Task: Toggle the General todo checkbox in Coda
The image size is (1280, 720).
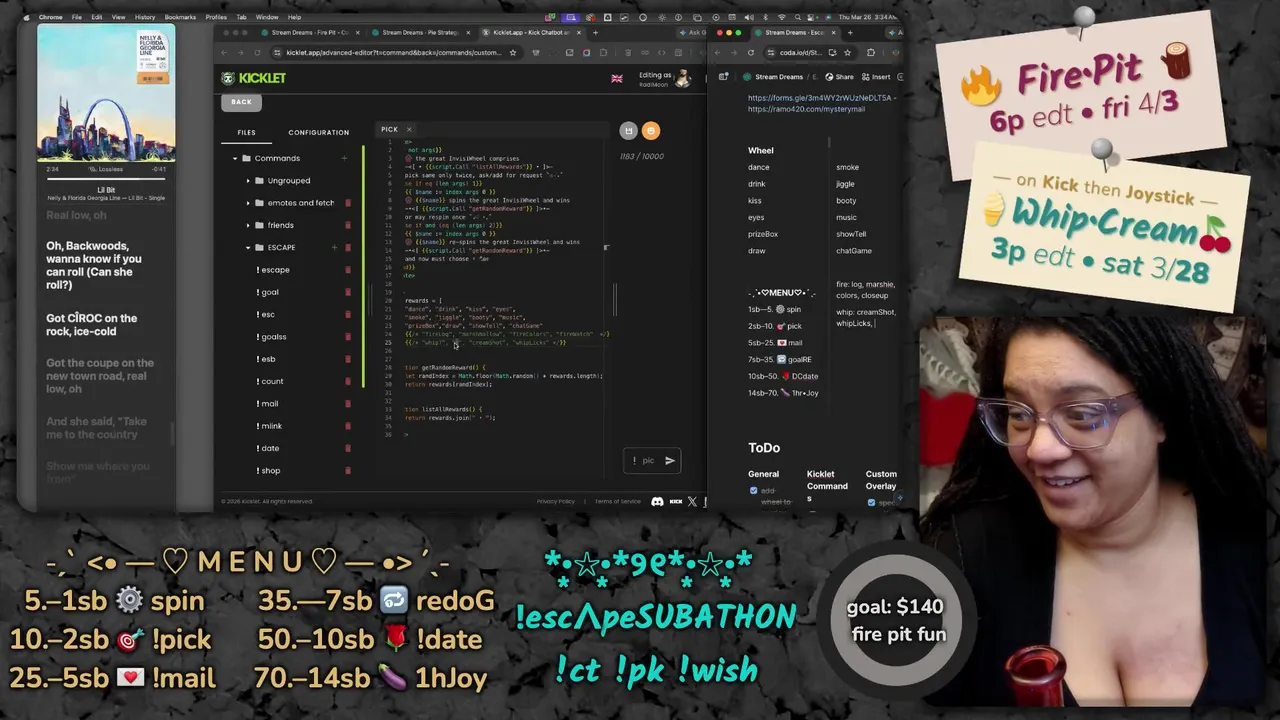Action: (x=753, y=490)
